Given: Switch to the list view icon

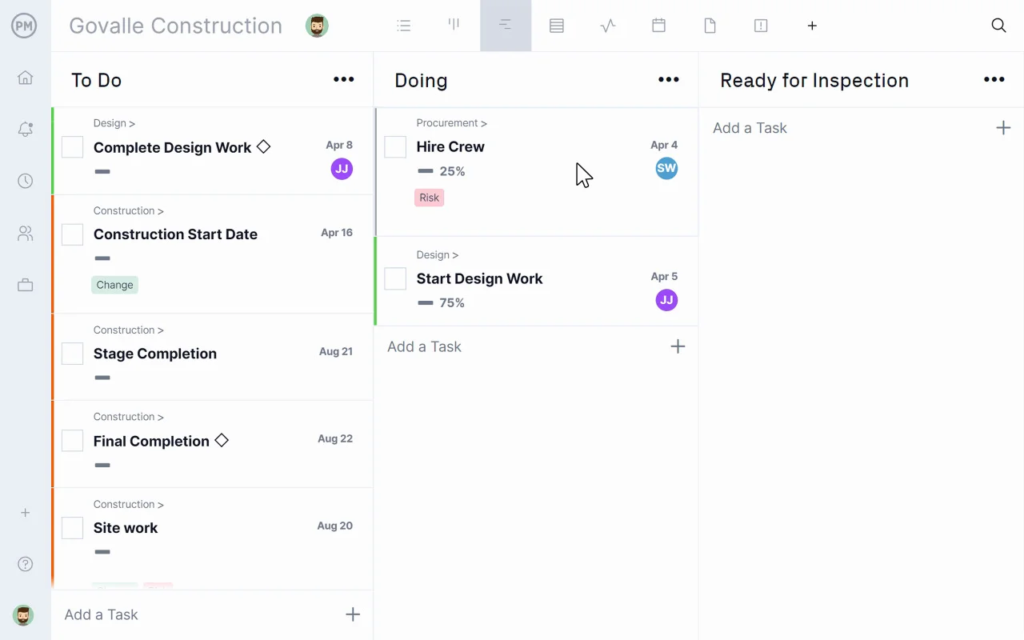Looking at the screenshot, I should coord(404,25).
